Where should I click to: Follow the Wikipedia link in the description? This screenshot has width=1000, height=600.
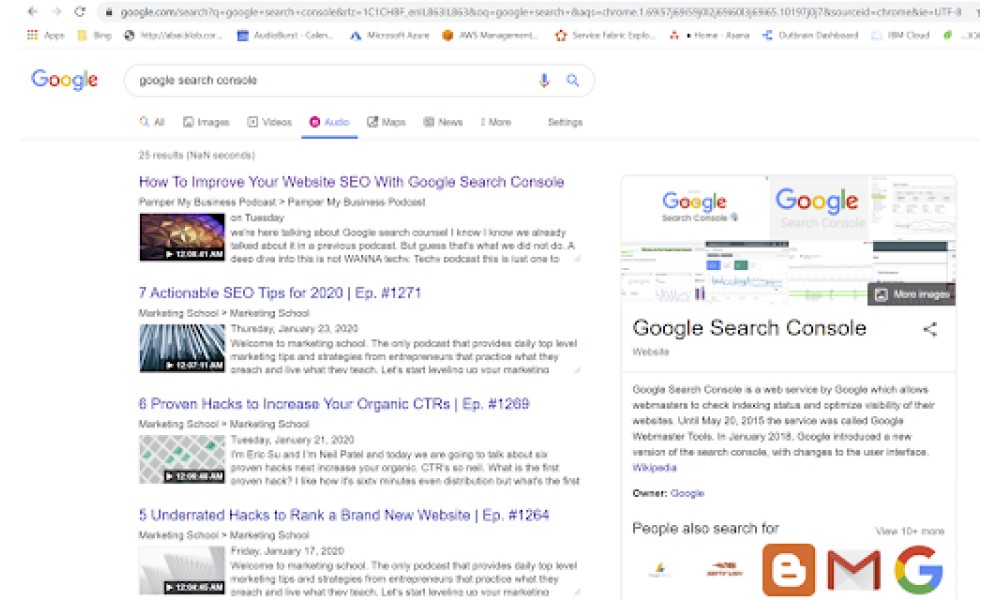point(654,467)
